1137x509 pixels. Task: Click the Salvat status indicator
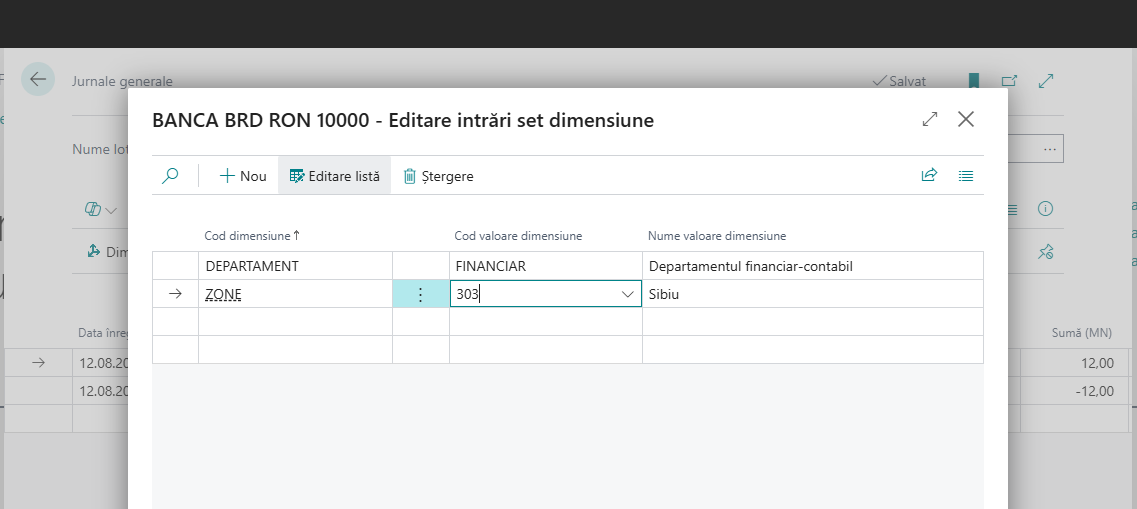(x=899, y=81)
